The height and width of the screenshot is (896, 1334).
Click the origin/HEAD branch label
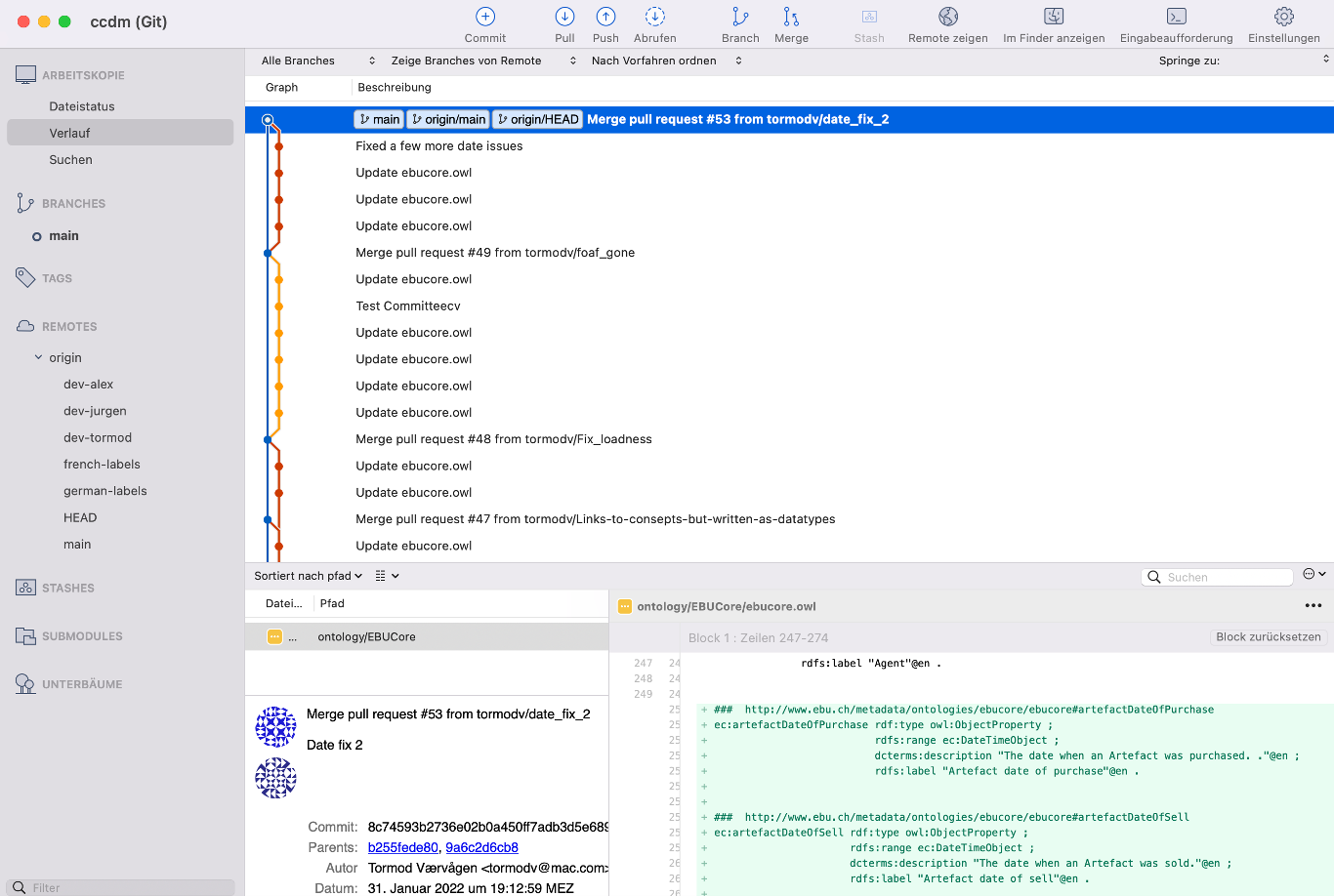pyautogui.click(x=537, y=119)
